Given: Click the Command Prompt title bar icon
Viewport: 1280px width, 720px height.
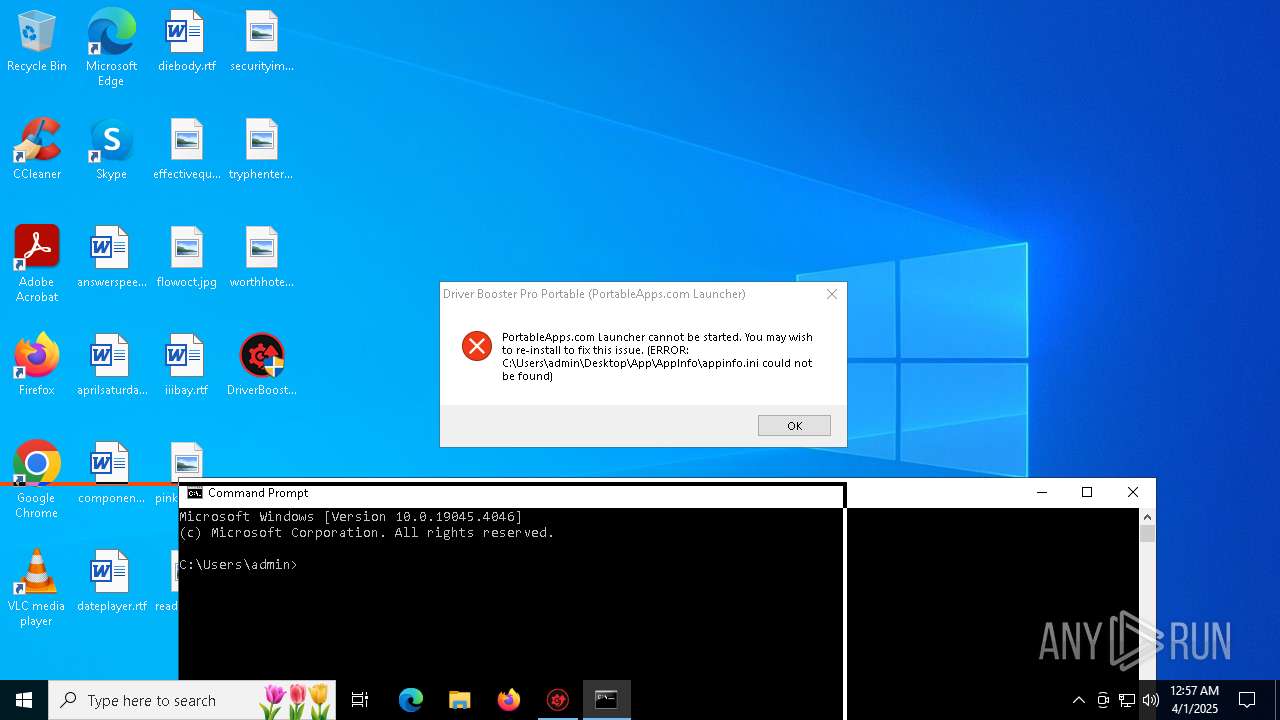Looking at the screenshot, I should tap(195, 493).
